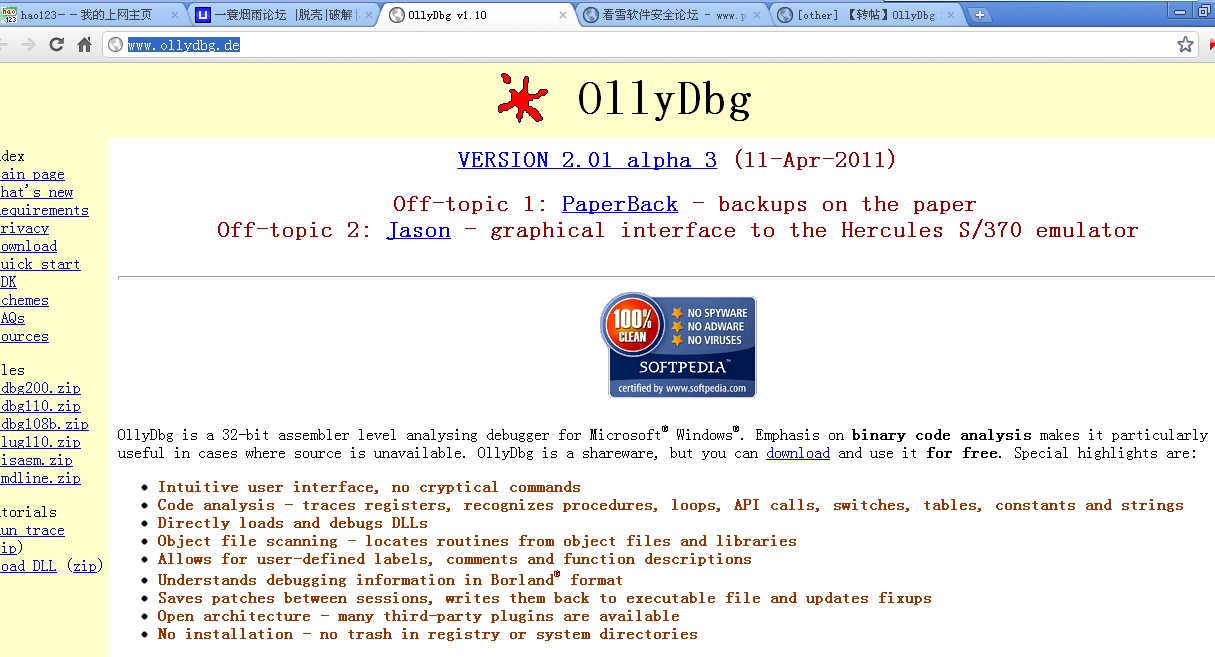Click the 'No installation' bullet line
Screen dimensions: 1215x657
427,634
